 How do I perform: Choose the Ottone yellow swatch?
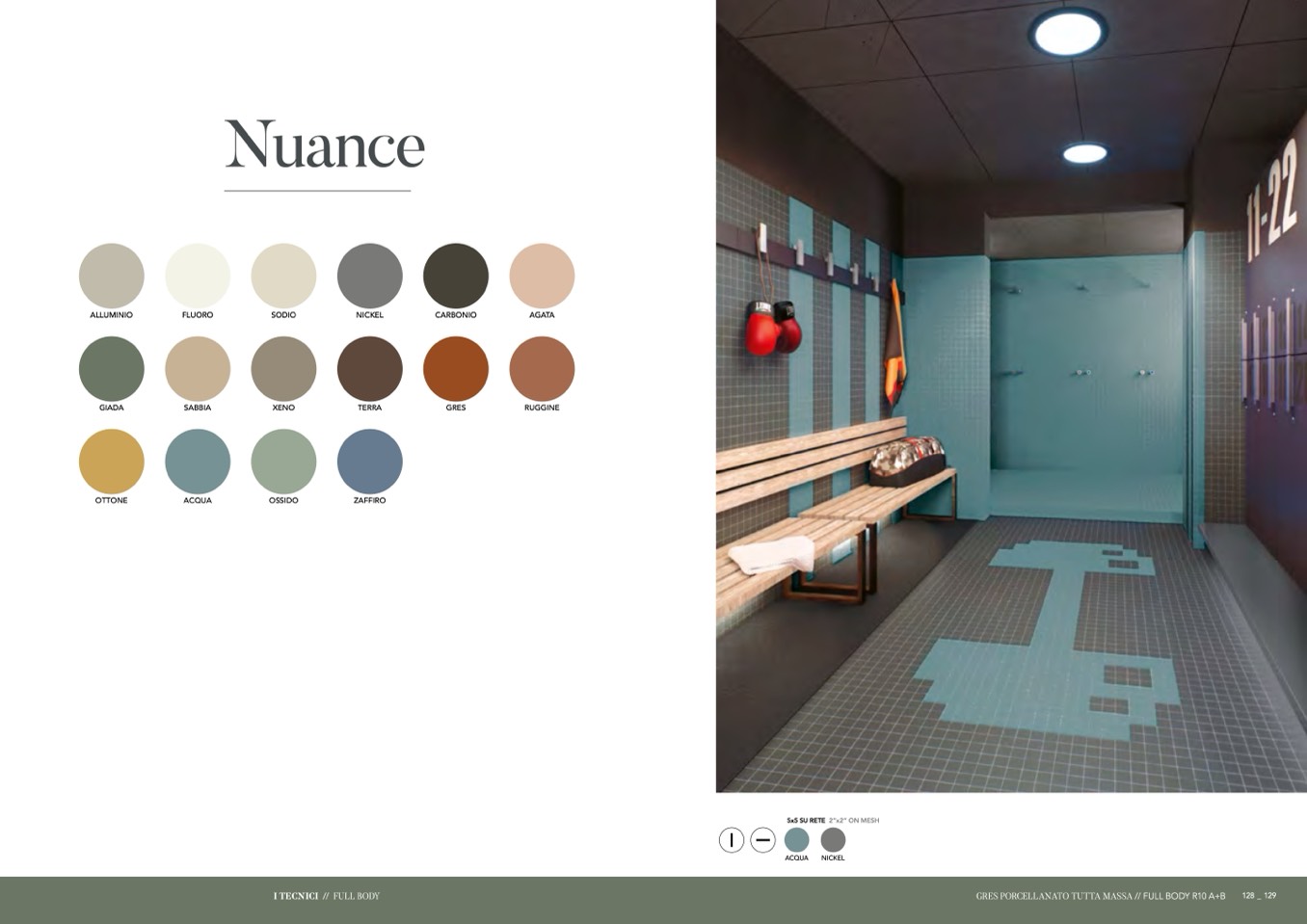coord(112,462)
